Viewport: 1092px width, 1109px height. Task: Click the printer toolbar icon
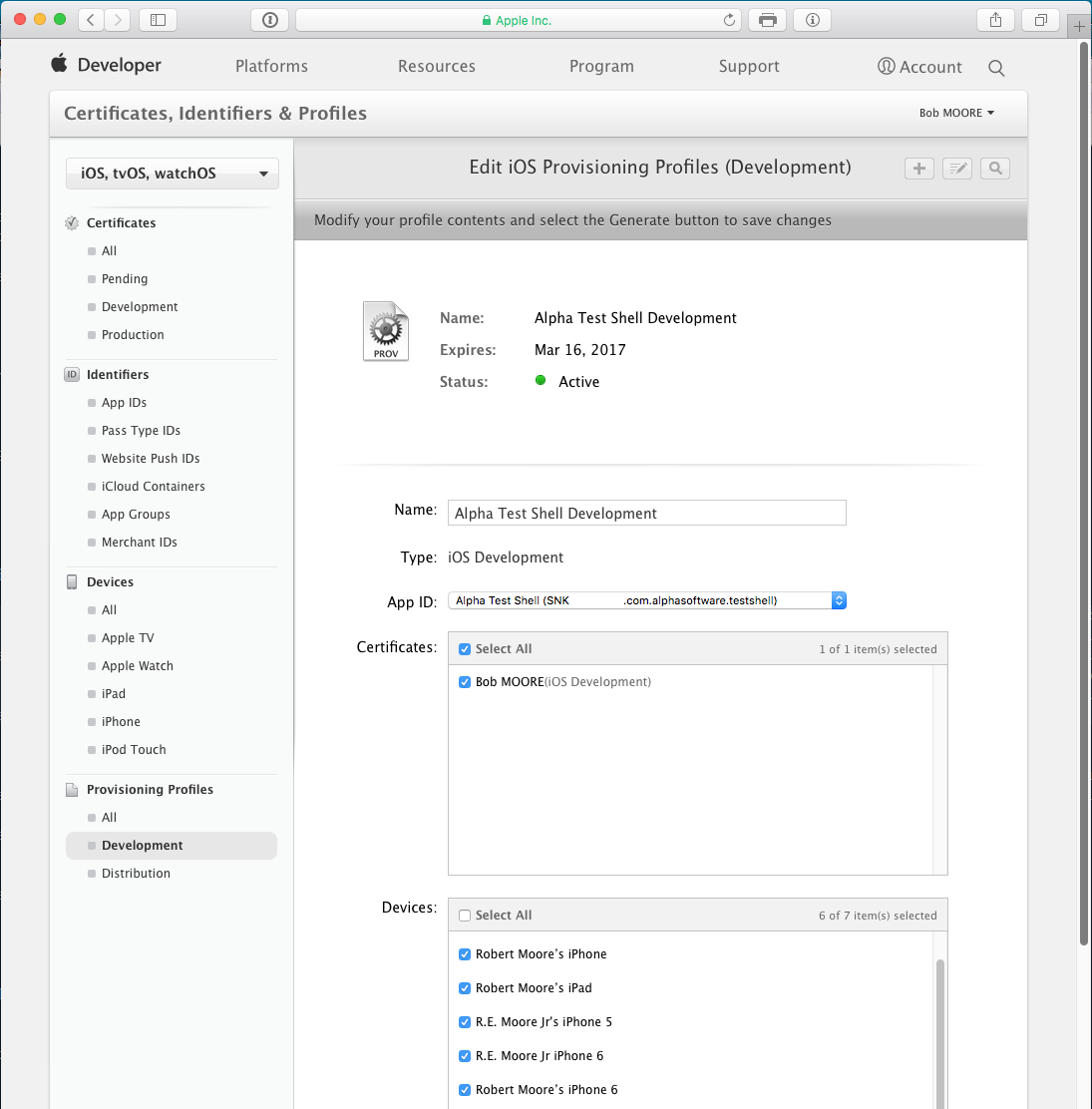pyautogui.click(x=767, y=20)
